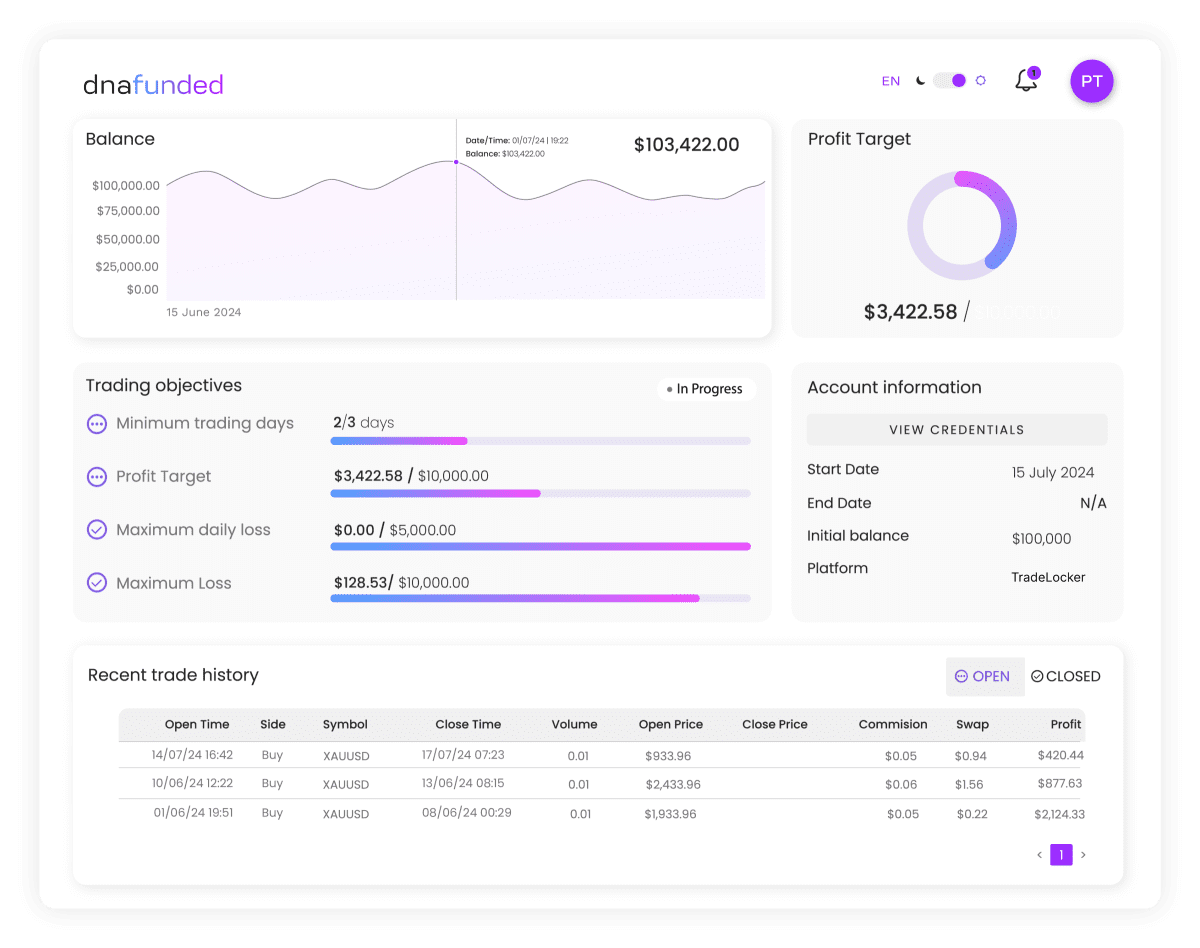This screenshot has height=948, width=1200.
Task: Click the Maximum daily loss checkmark icon
Action: pyautogui.click(x=97, y=530)
